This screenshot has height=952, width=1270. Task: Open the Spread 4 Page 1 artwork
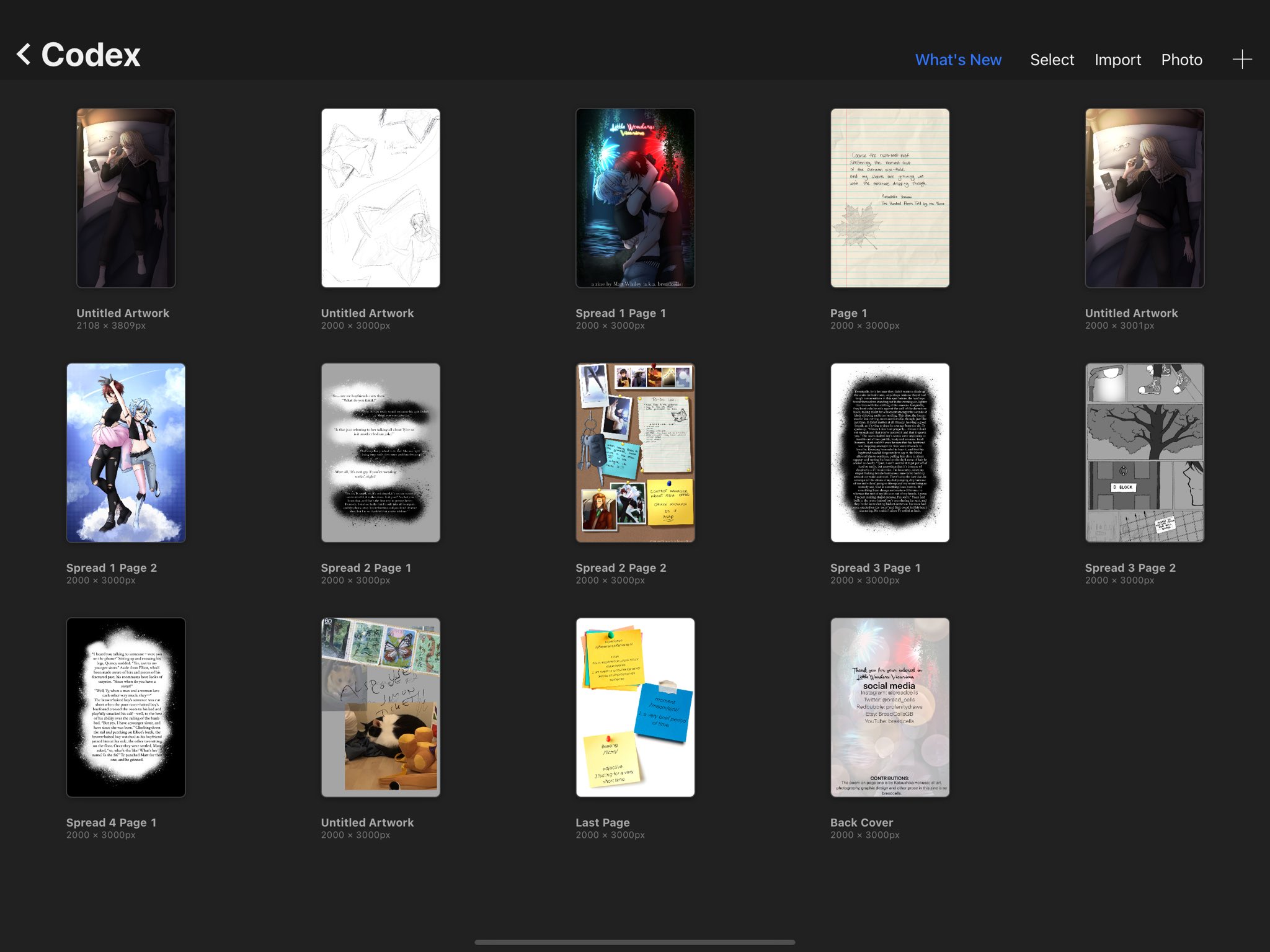[x=126, y=707]
